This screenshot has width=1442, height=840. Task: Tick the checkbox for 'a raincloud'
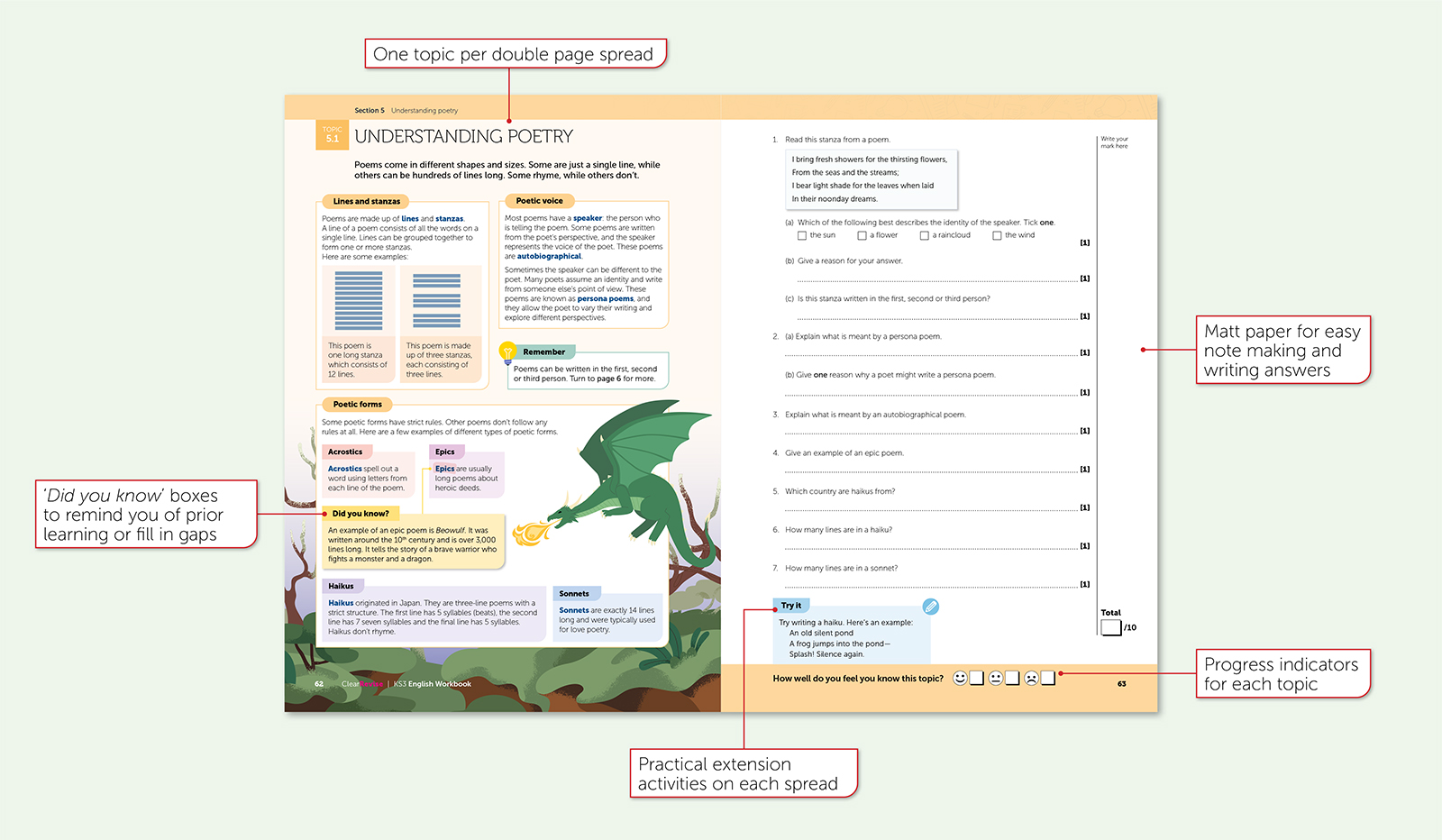click(924, 235)
